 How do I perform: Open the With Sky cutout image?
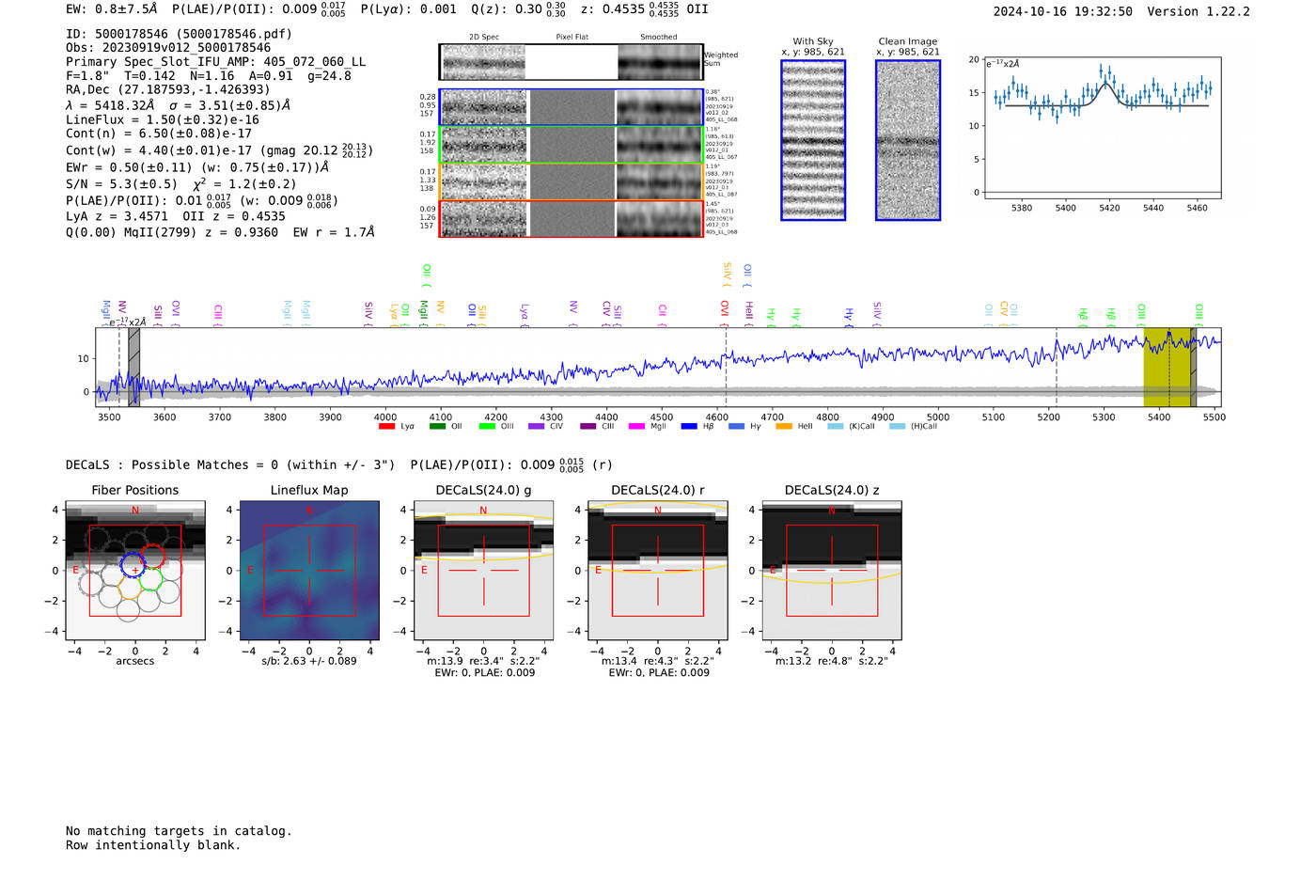tap(813, 140)
